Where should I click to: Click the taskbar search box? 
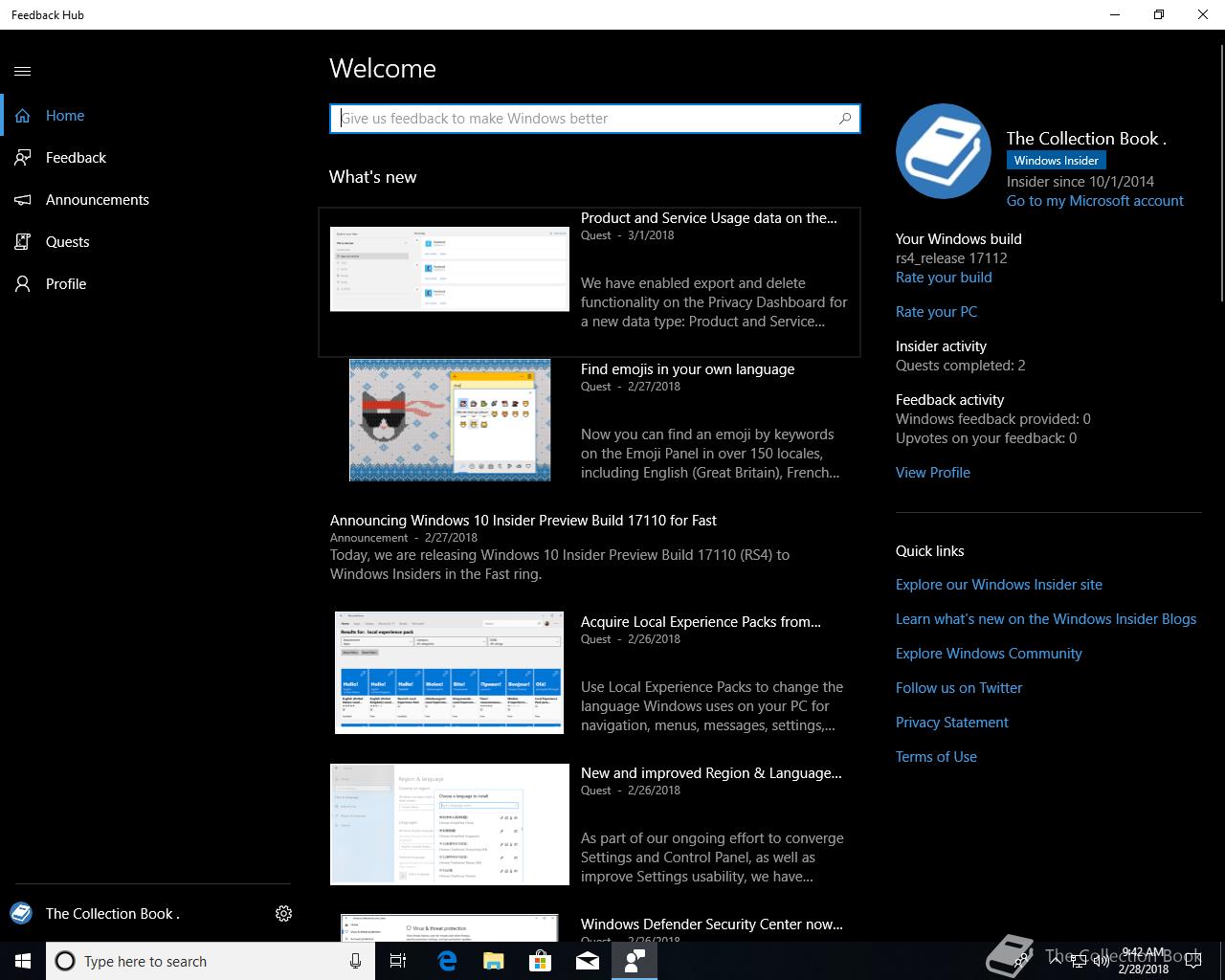tap(211, 961)
